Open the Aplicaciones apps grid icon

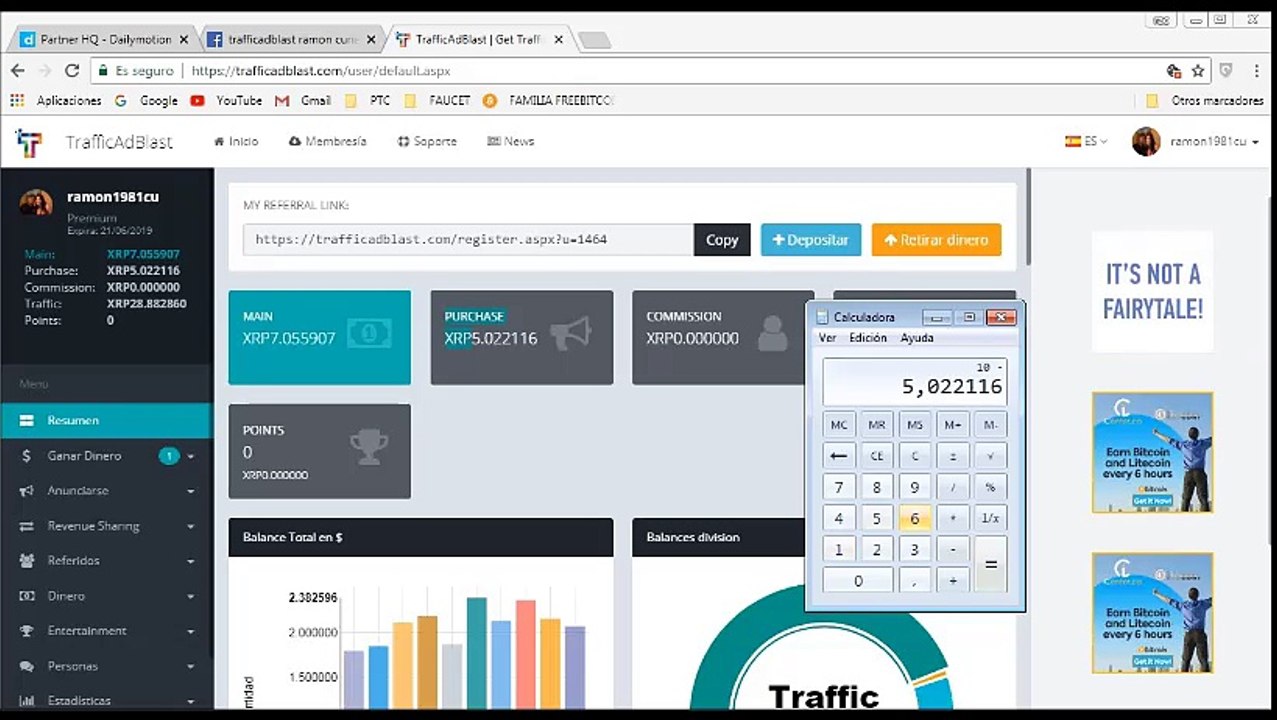17,100
